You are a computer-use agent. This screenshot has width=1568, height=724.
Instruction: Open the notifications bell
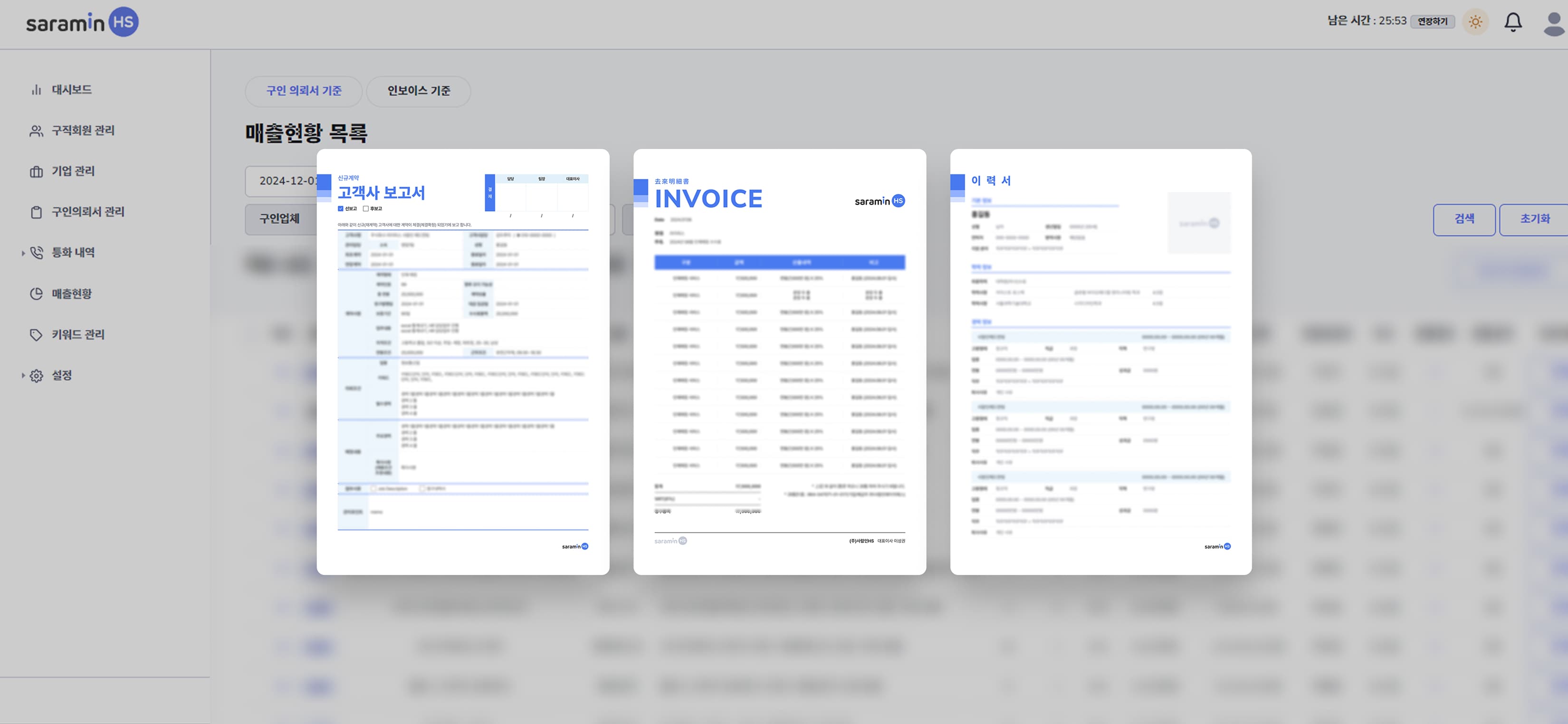click(1513, 22)
